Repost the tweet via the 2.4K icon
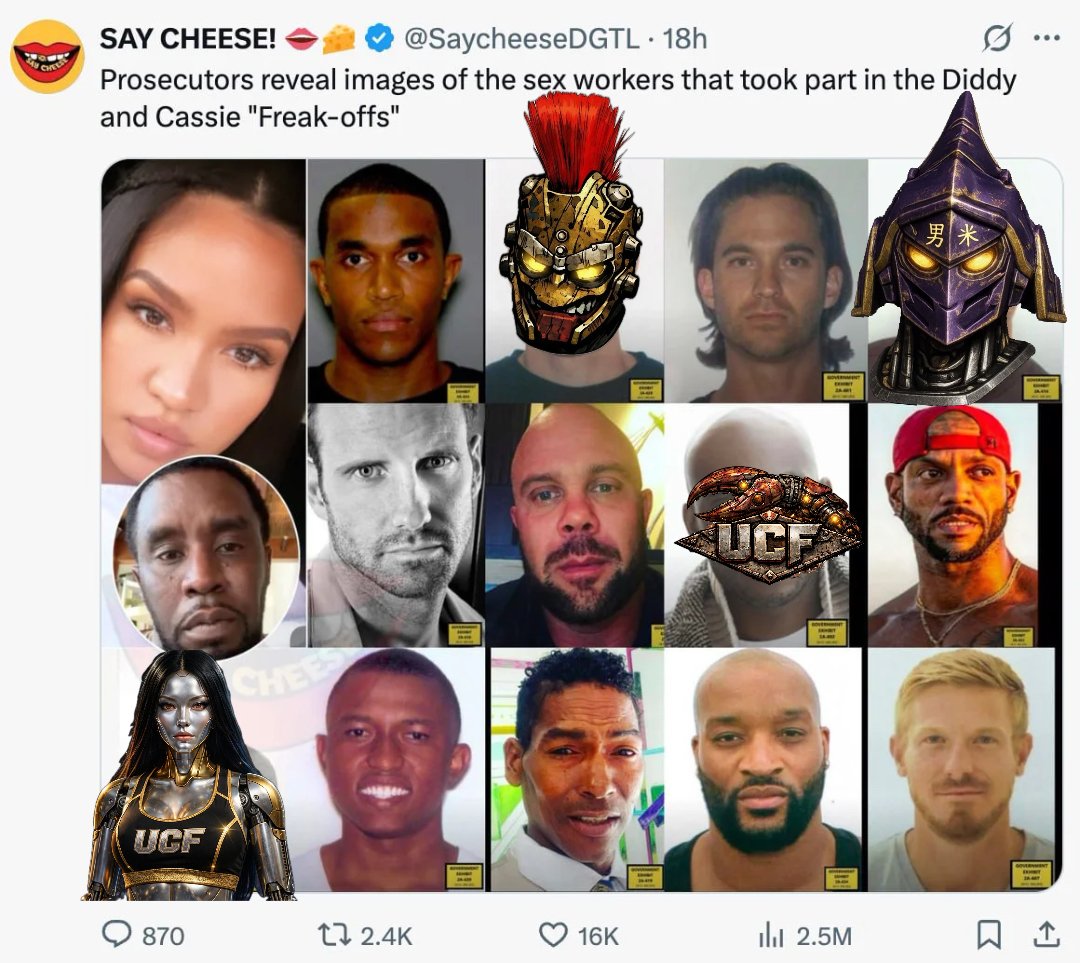This screenshot has height=963, width=1080. [x=331, y=935]
